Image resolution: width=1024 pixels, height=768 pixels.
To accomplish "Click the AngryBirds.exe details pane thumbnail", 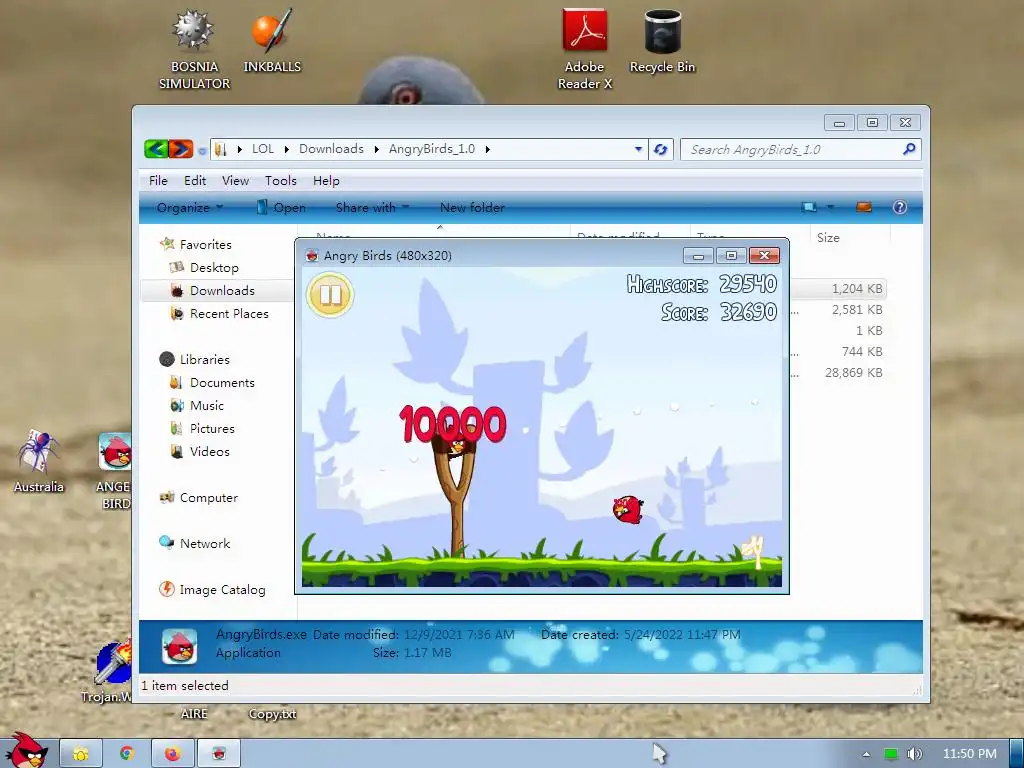I will coord(180,647).
